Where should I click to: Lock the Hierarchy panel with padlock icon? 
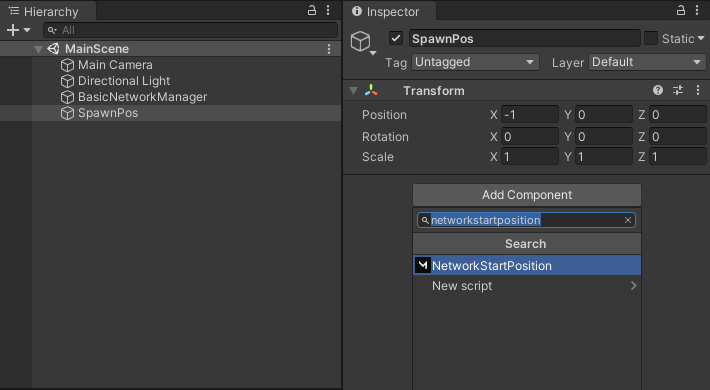[312, 10]
